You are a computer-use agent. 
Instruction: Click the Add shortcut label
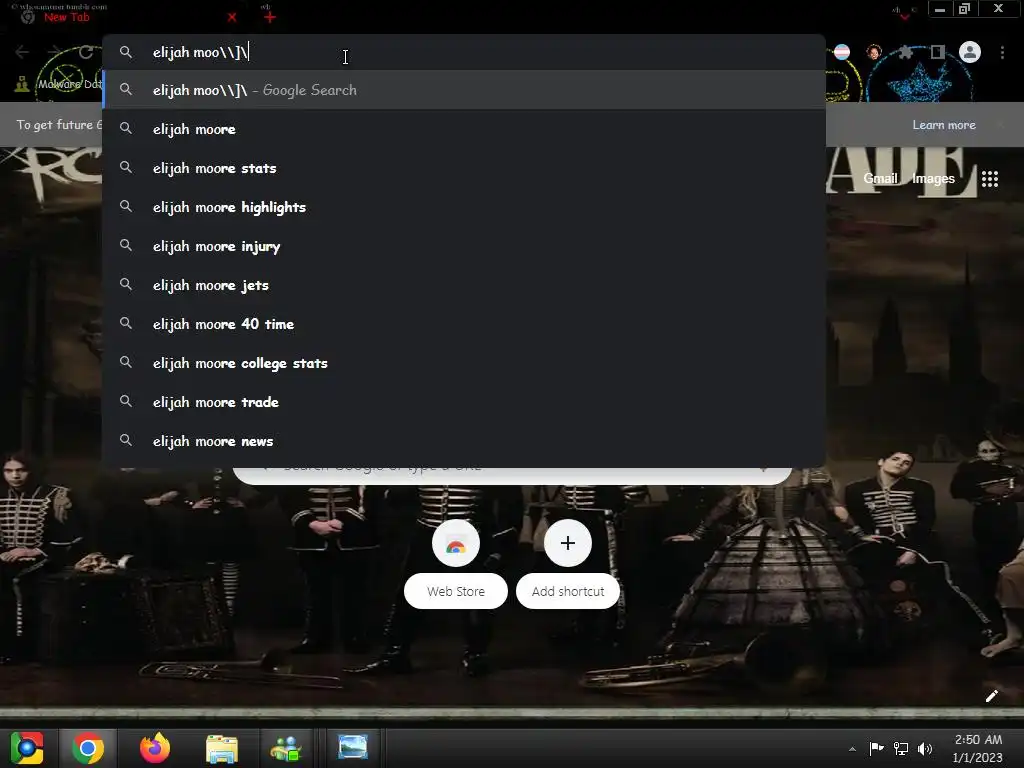point(568,591)
